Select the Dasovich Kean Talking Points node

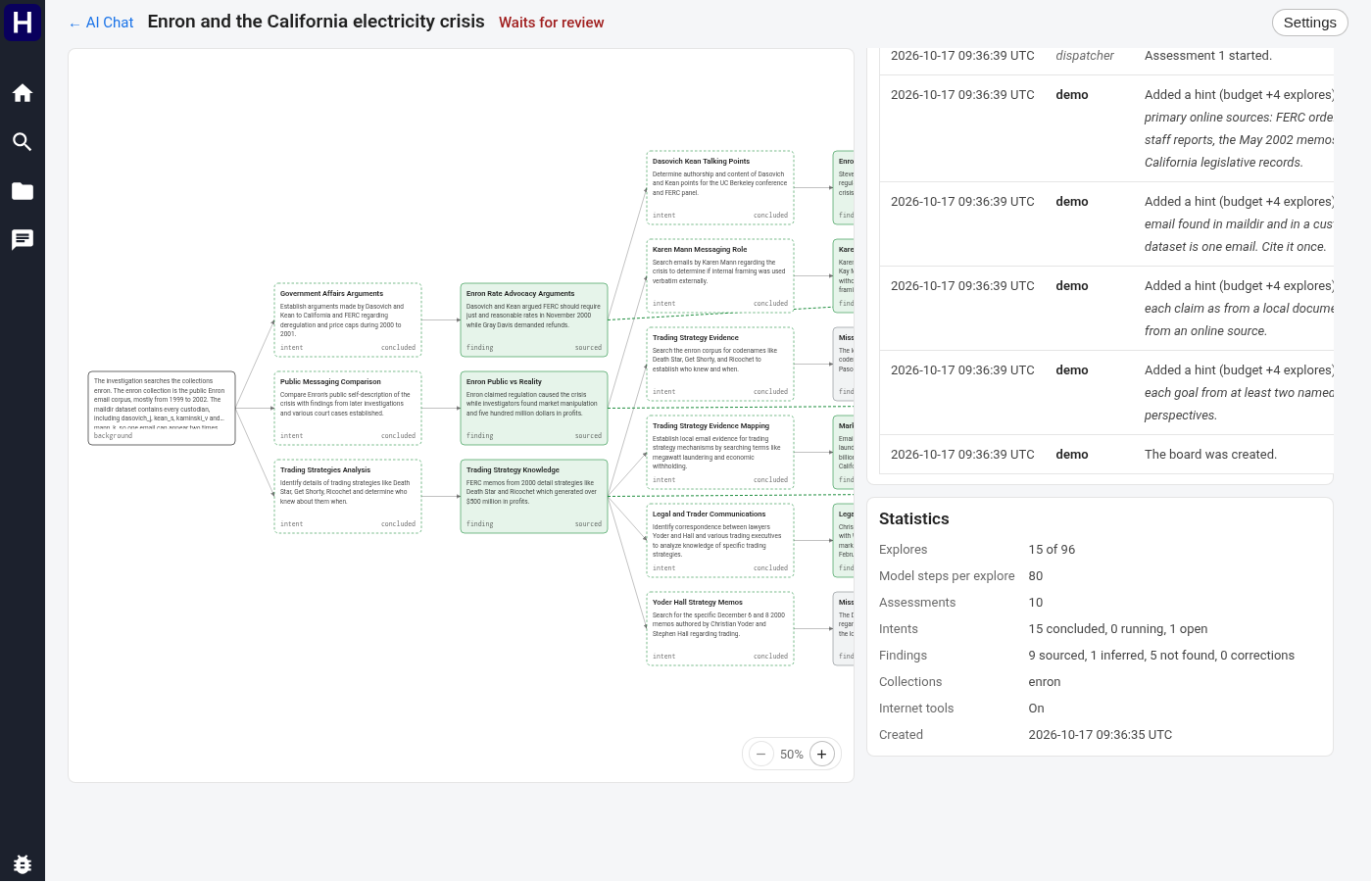point(720,187)
